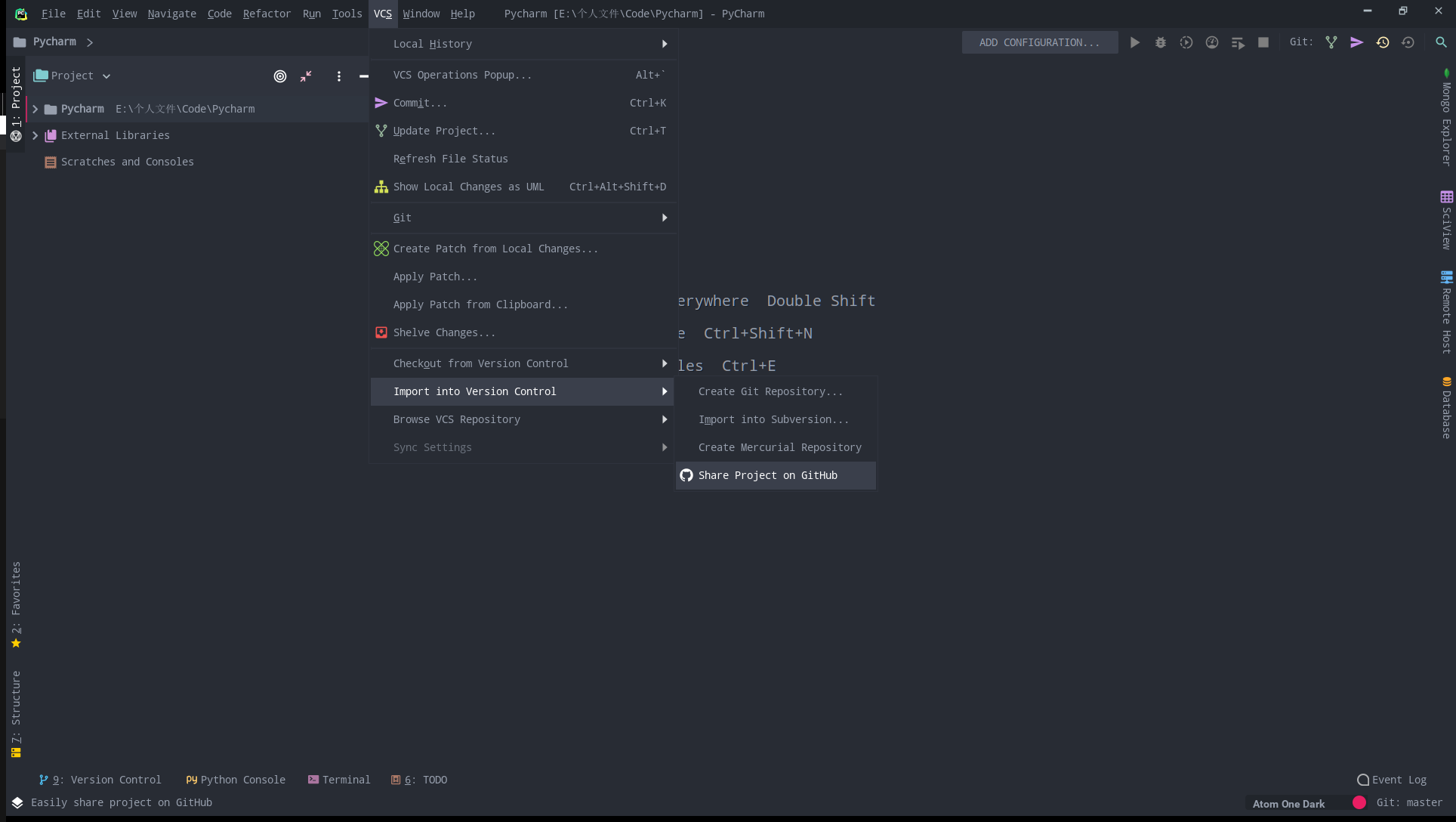The width and height of the screenshot is (1456, 822).
Task: Open the Event Log
Action: point(1392,780)
